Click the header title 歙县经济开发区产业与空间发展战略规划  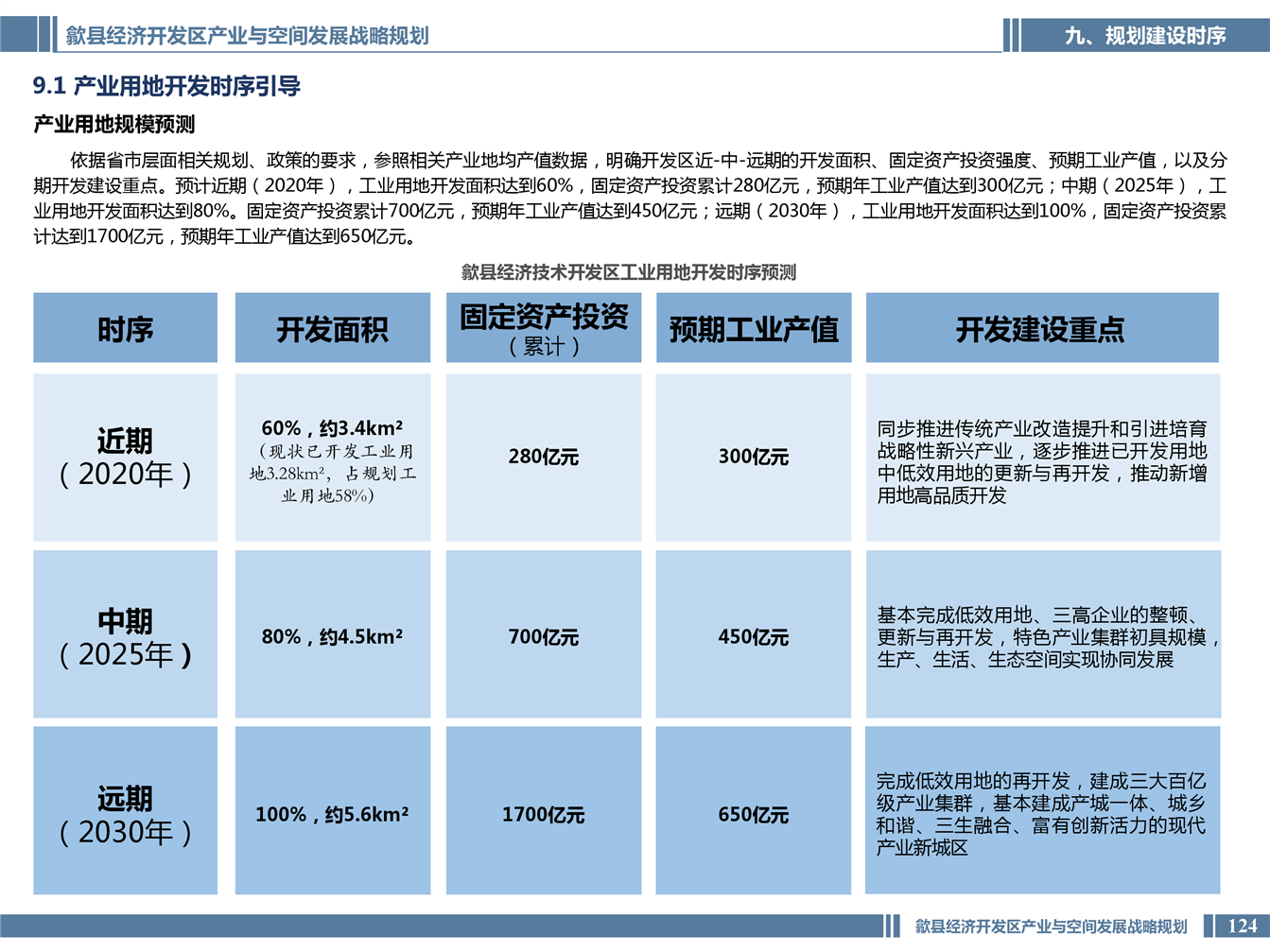[247, 36]
